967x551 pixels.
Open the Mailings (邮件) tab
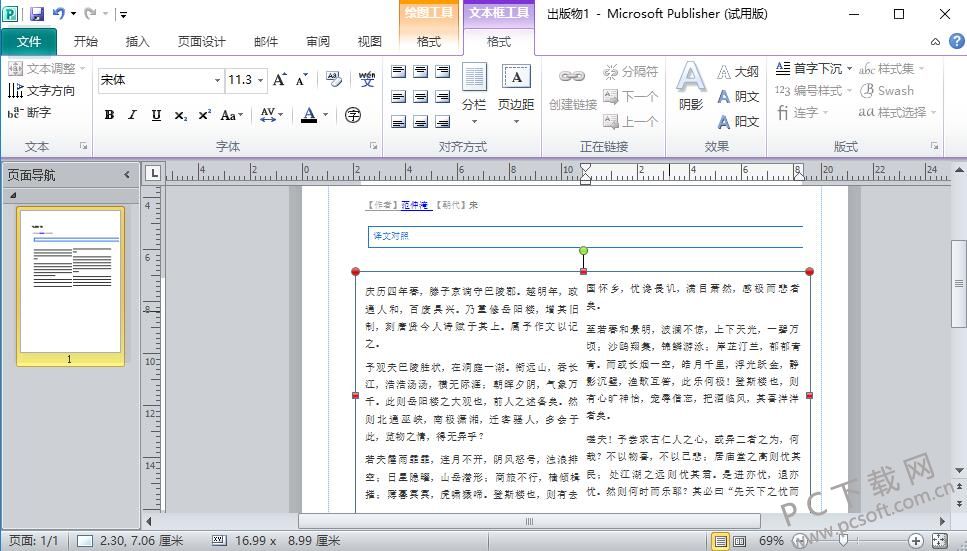coord(266,41)
